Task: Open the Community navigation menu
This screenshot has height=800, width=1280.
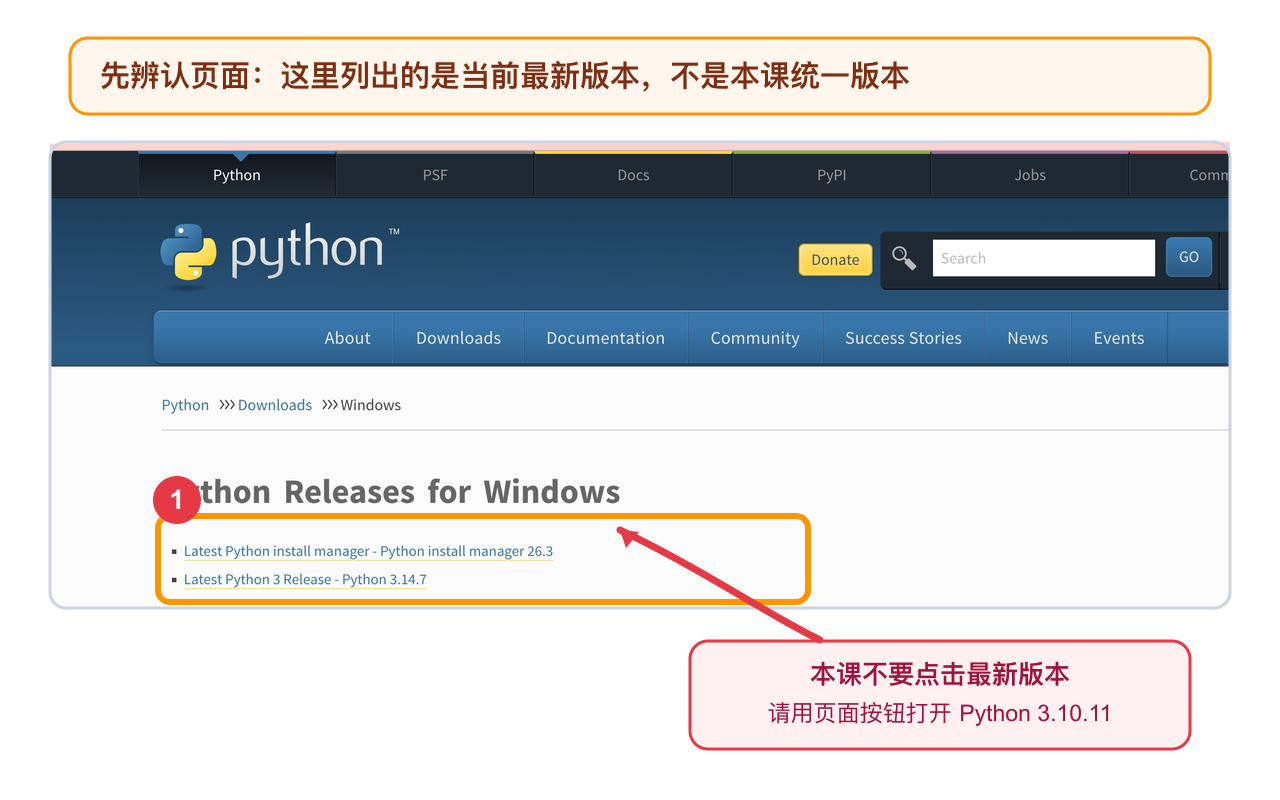Action: click(755, 338)
